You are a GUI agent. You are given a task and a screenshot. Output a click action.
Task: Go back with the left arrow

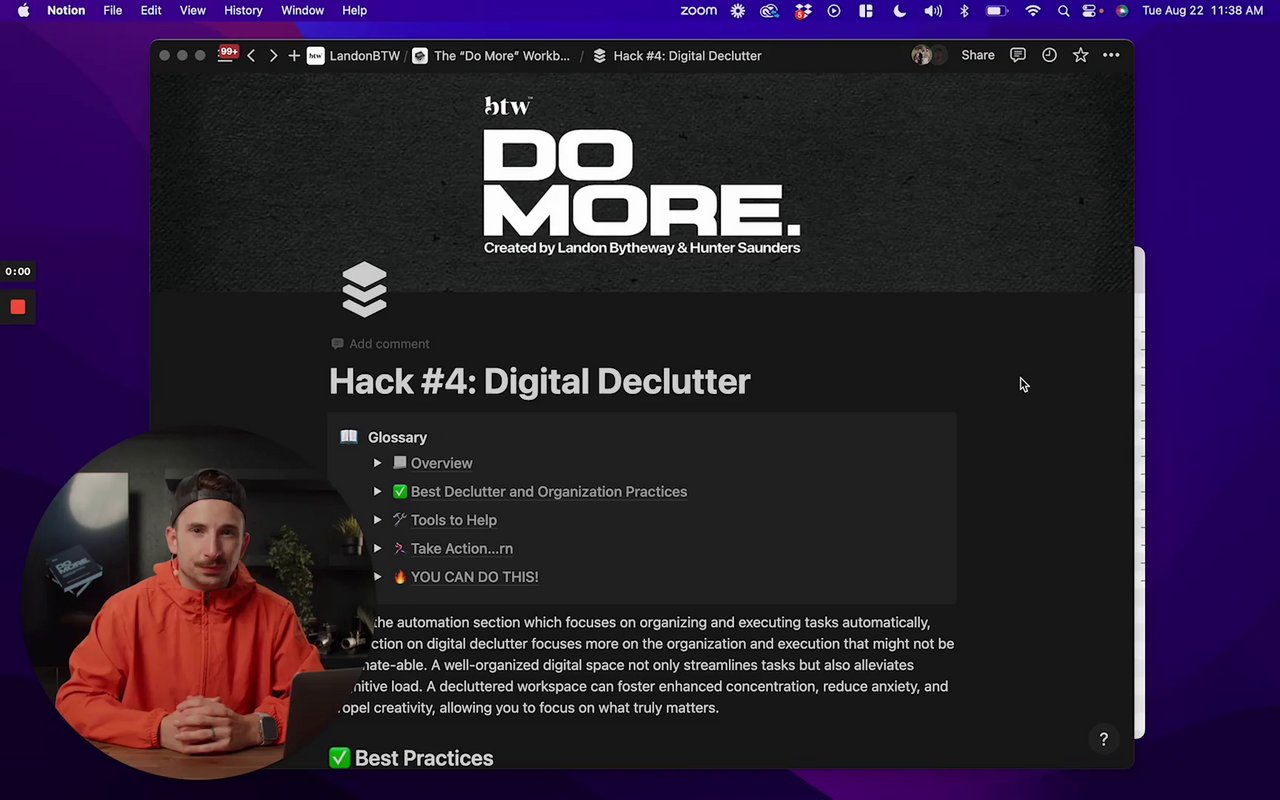251,56
